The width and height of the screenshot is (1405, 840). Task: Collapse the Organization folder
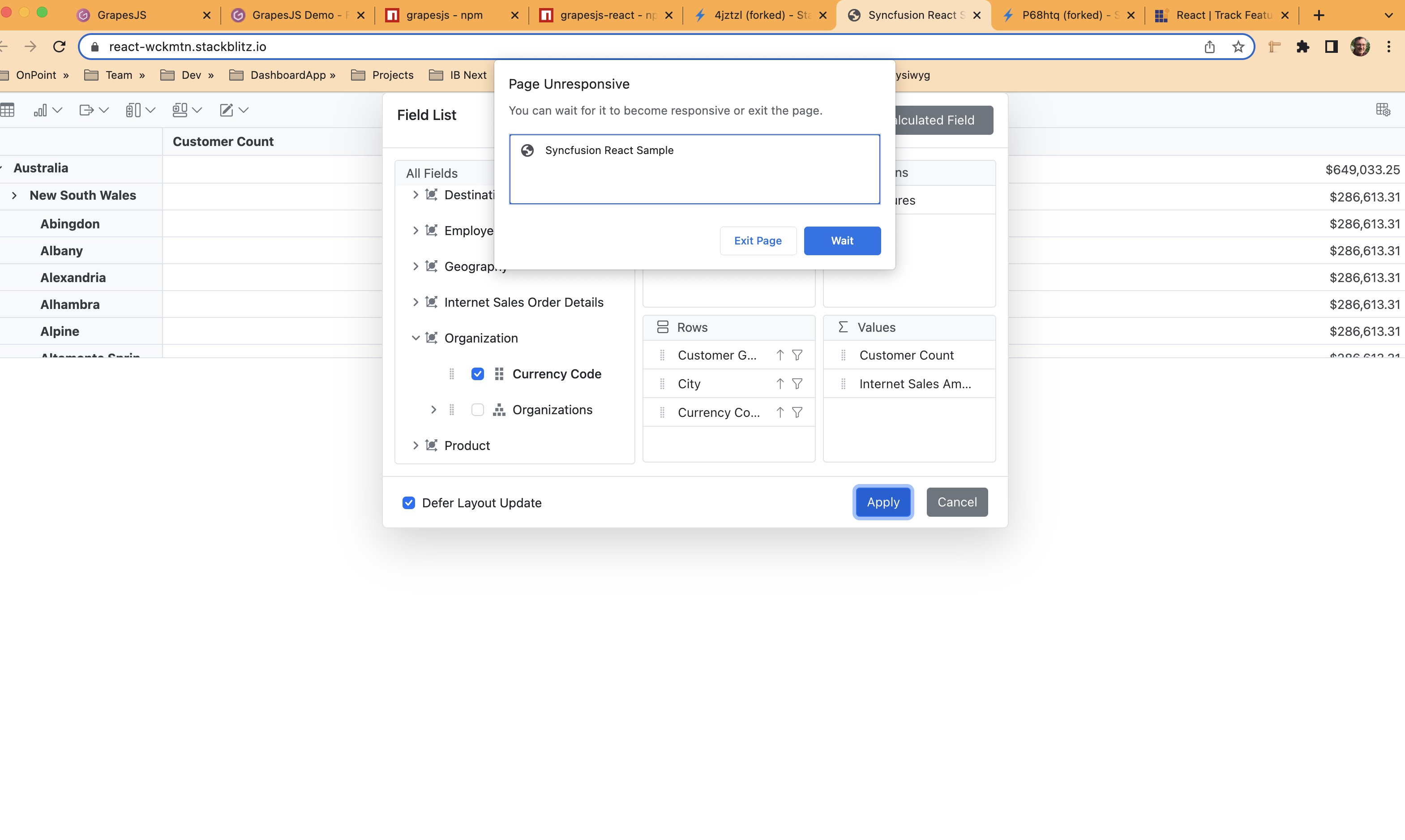click(416, 338)
